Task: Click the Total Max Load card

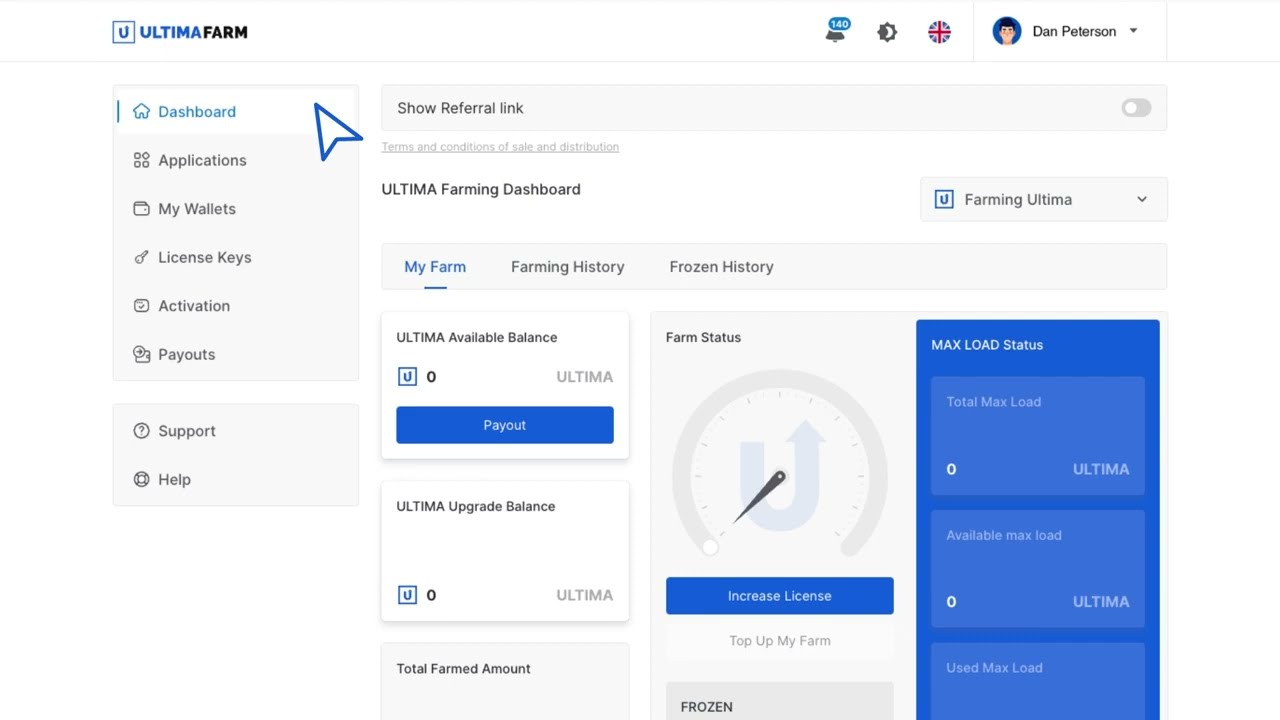Action: pyautogui.click(x=1038, y=436)
